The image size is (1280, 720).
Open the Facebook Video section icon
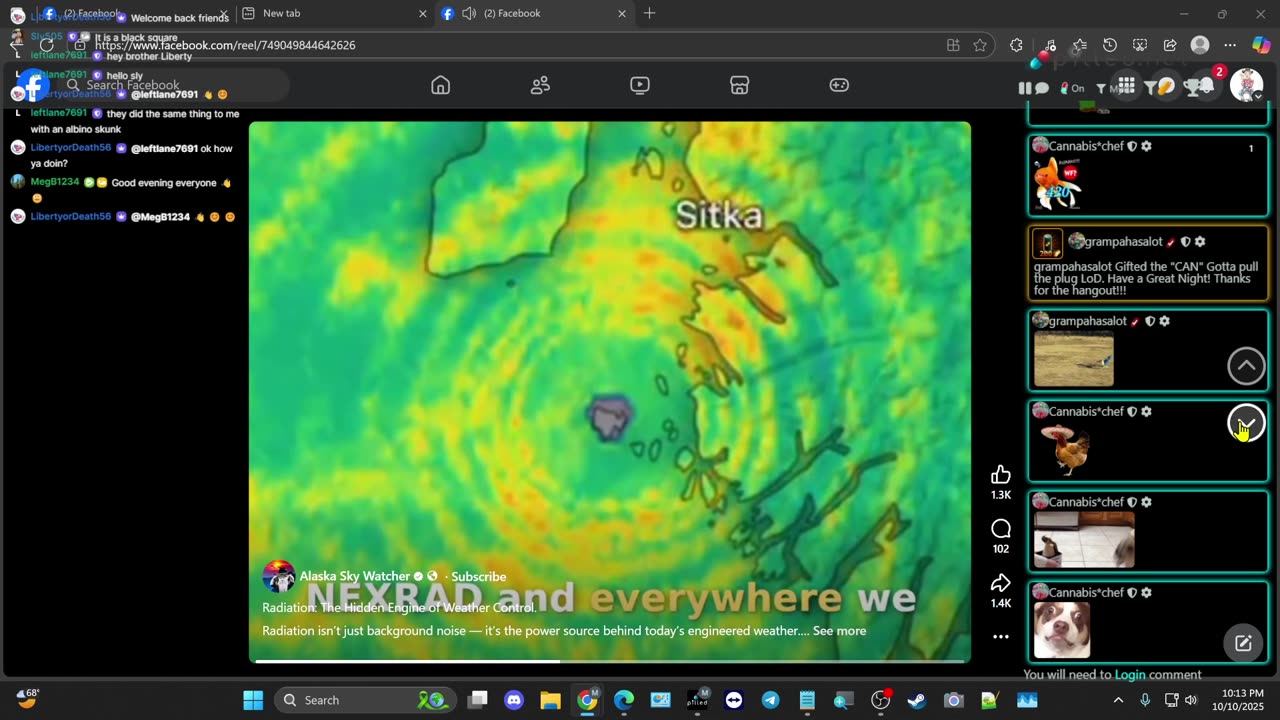[x=640, y=85]
